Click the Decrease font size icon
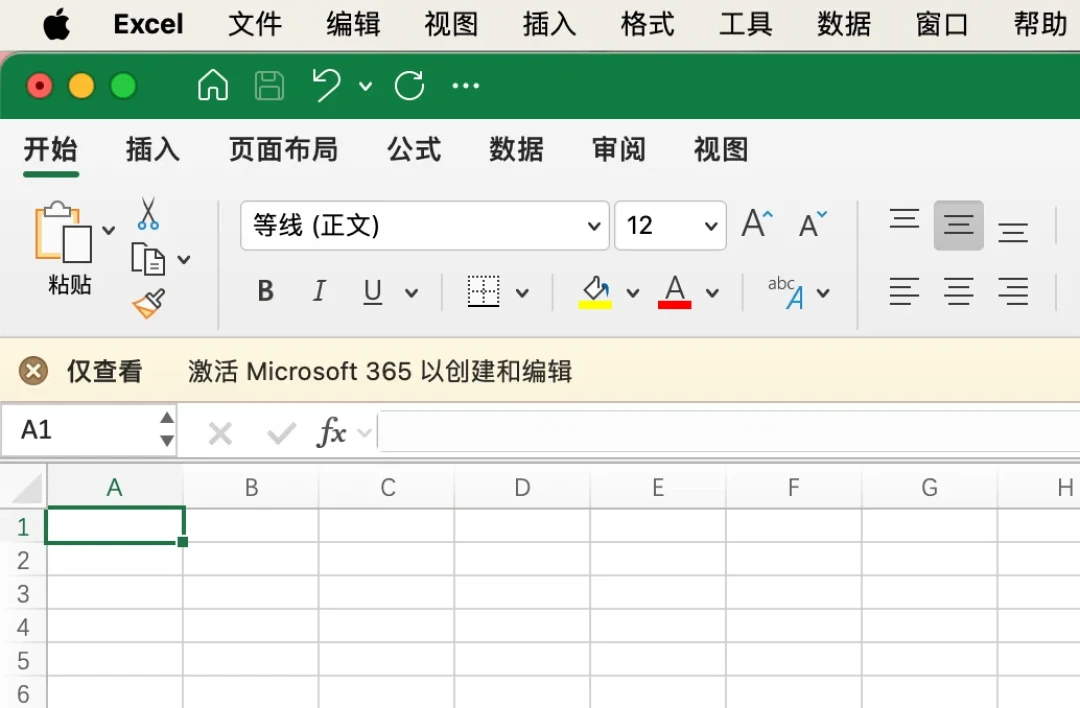 813,225
